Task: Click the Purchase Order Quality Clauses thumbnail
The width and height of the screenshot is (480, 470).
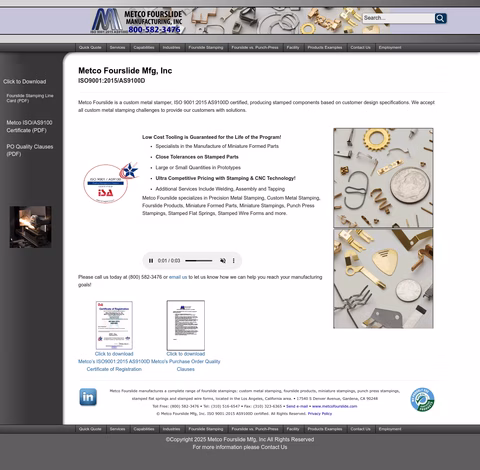Action: tap(186, 325)
